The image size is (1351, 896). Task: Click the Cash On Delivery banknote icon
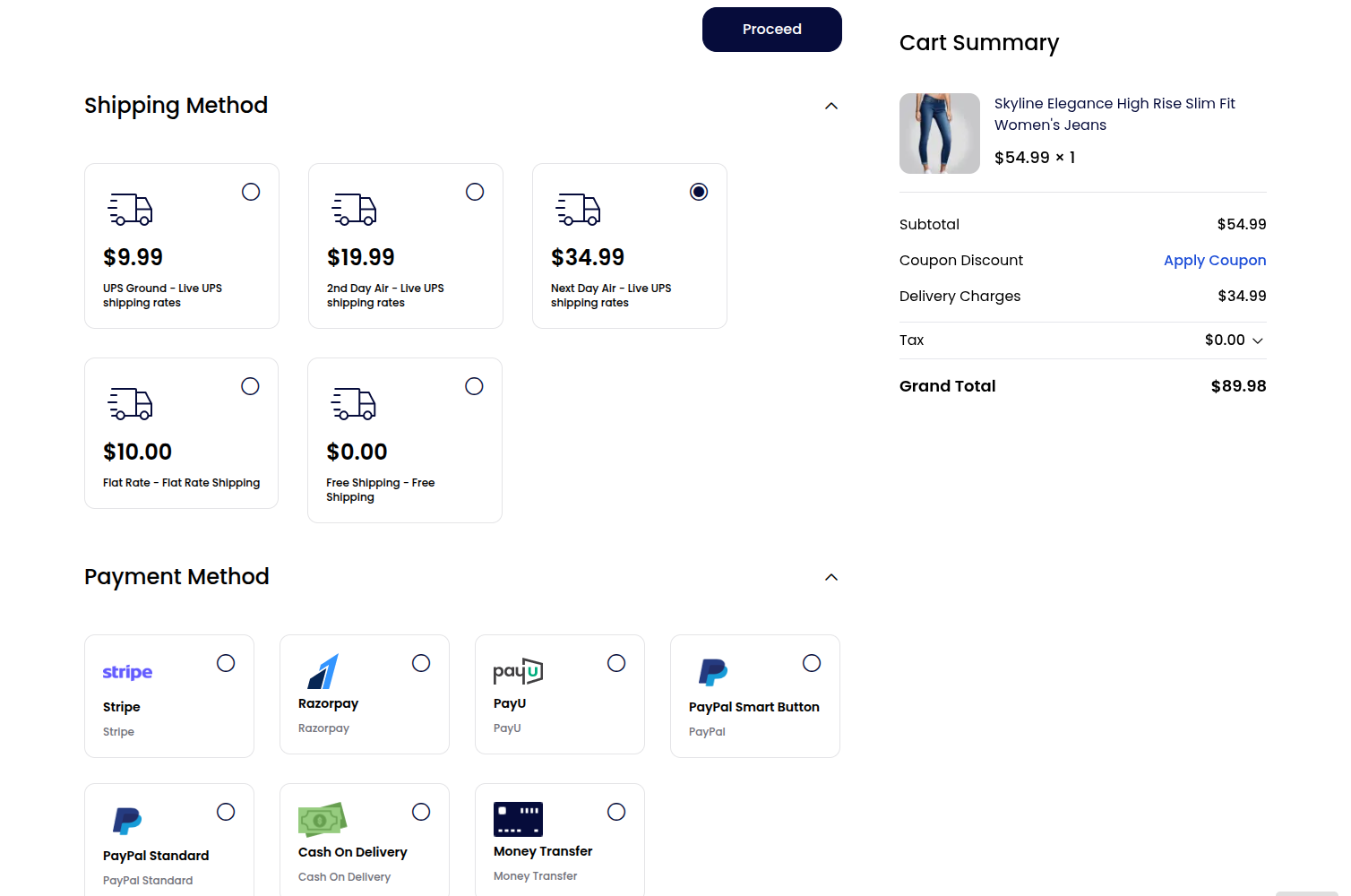coord(323,820)
